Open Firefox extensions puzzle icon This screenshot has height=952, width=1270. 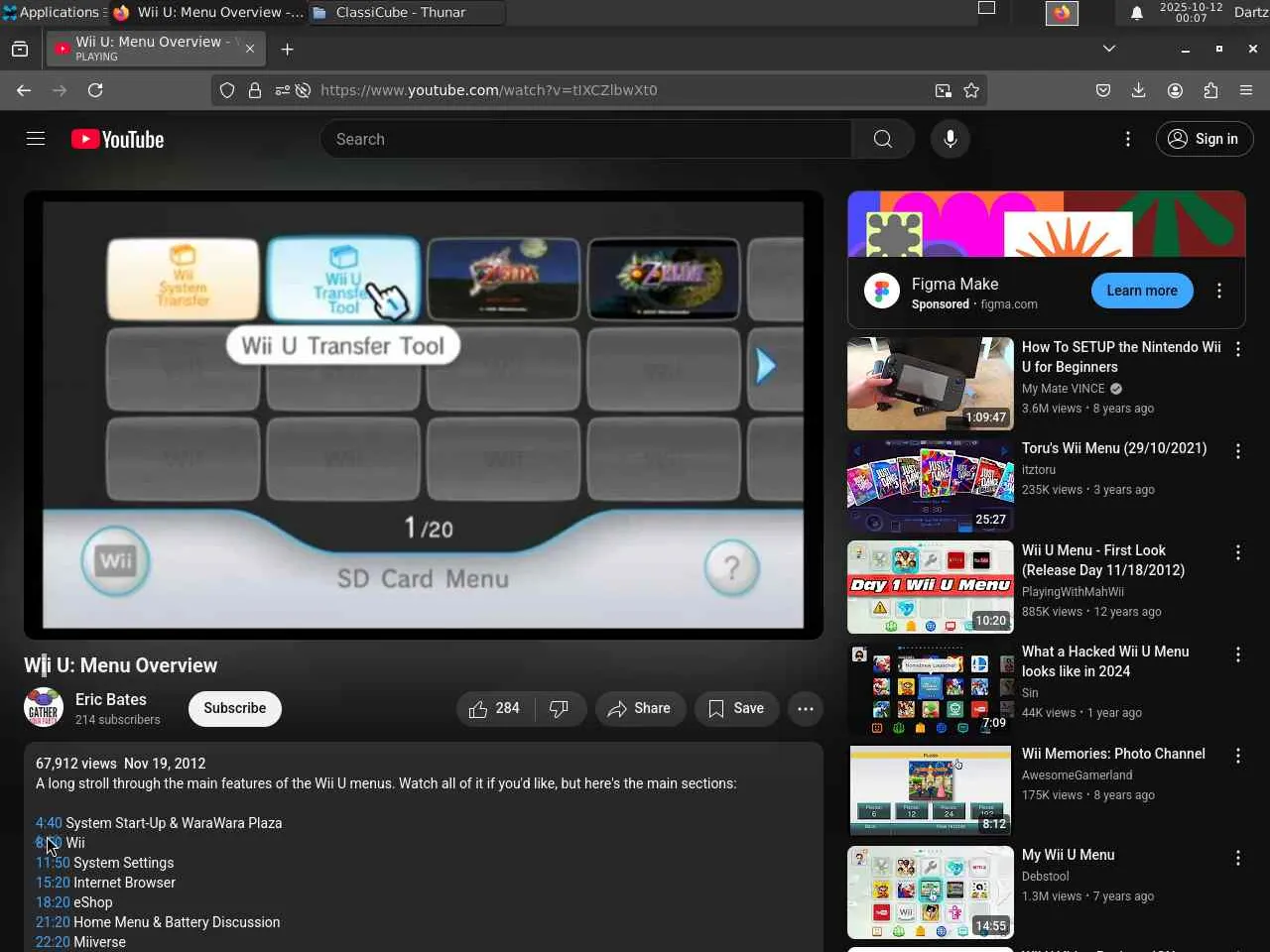1210,90
